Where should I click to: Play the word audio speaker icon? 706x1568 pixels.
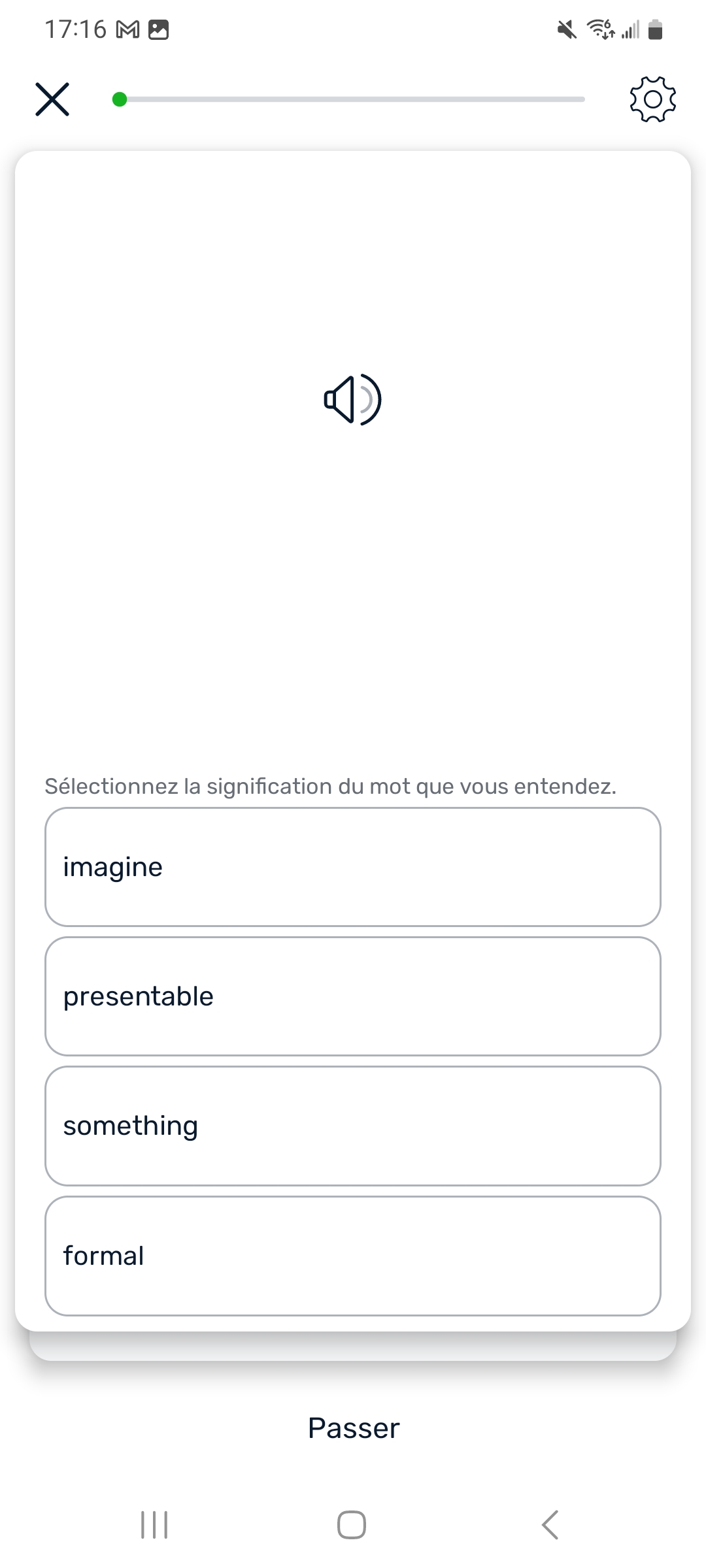pyautogui.click(x=352, y=400)
